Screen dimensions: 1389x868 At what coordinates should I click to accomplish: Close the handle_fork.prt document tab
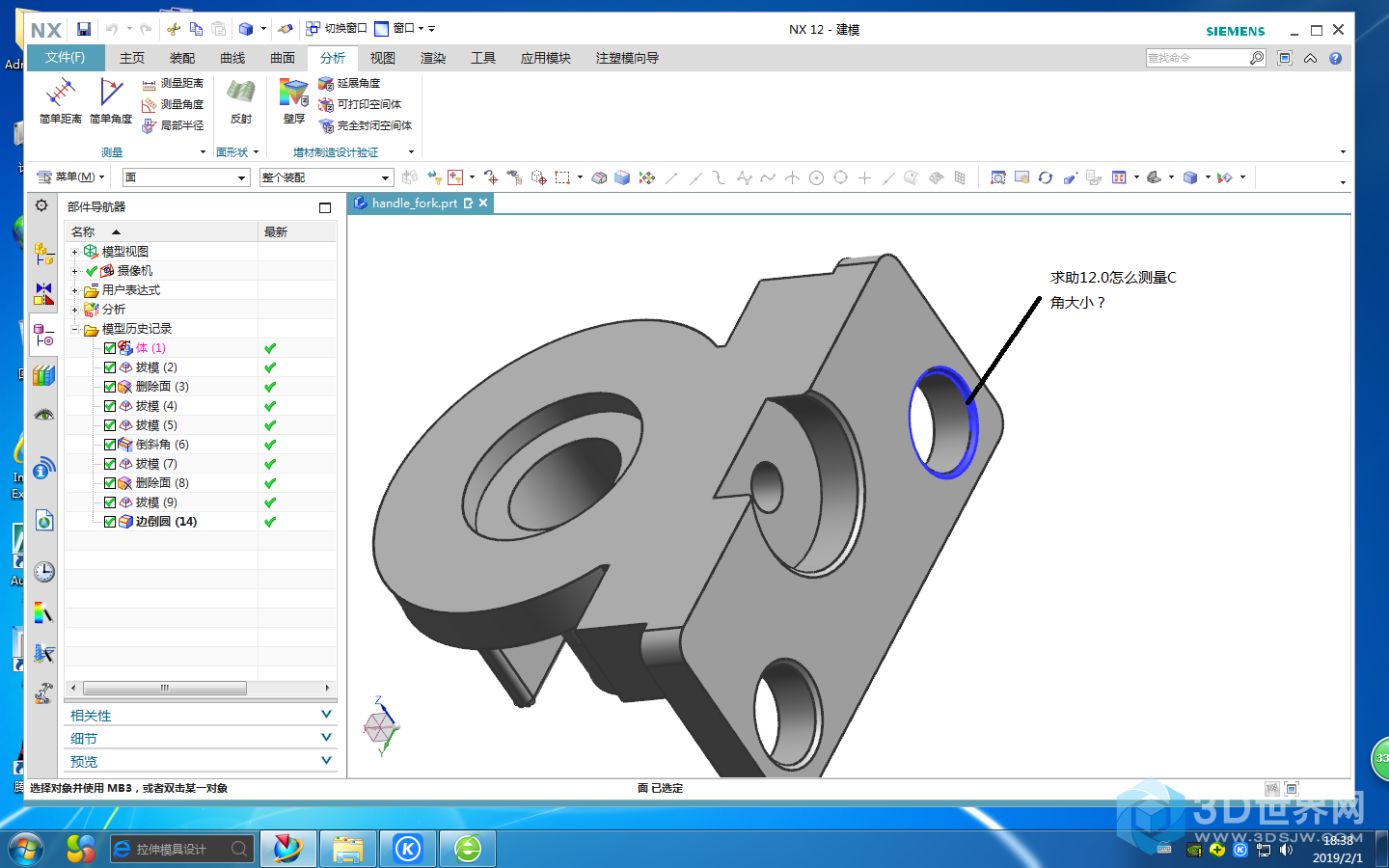coord(483,203)
